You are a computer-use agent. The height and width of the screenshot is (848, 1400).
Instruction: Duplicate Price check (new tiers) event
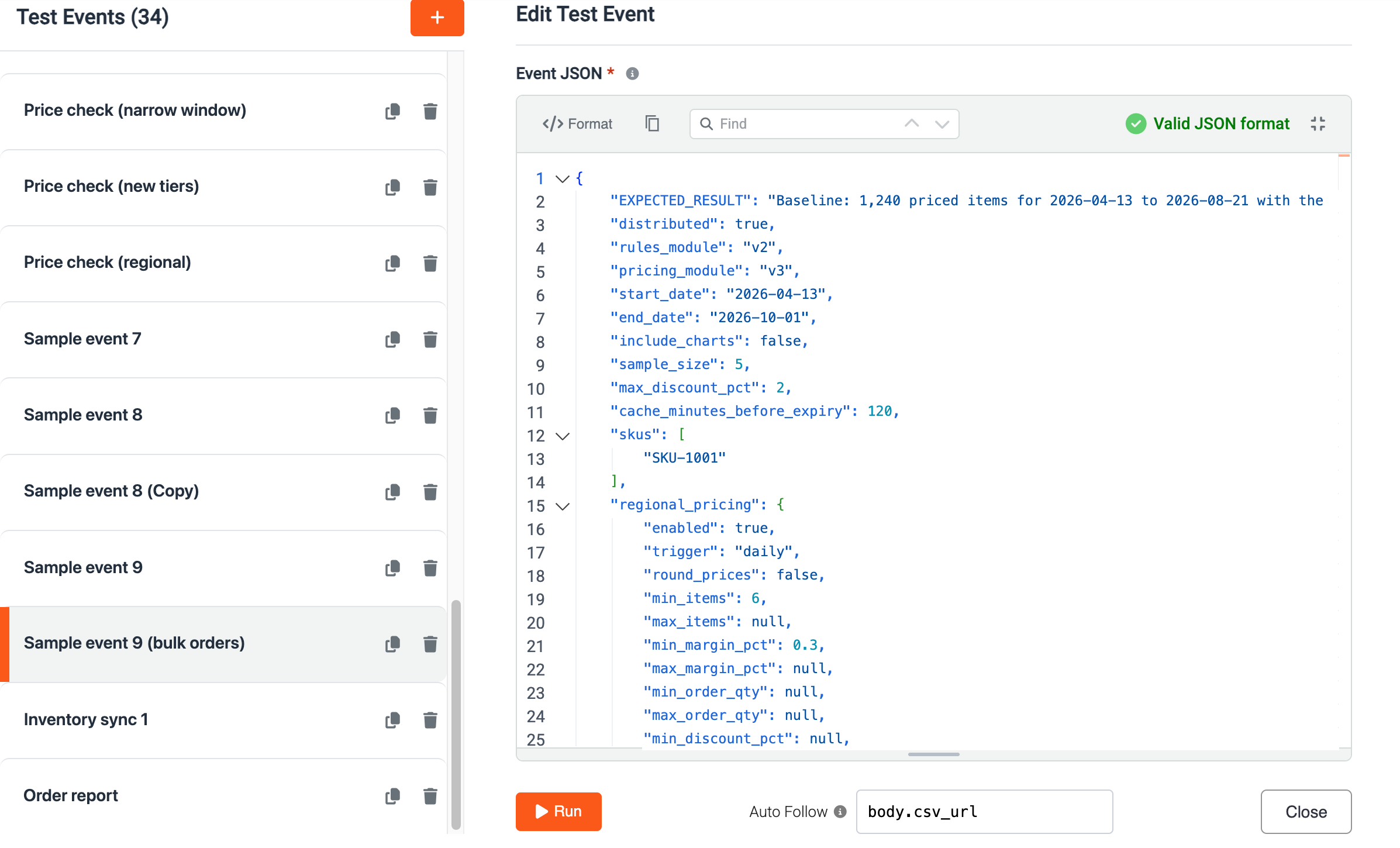[x=392, y=187]
